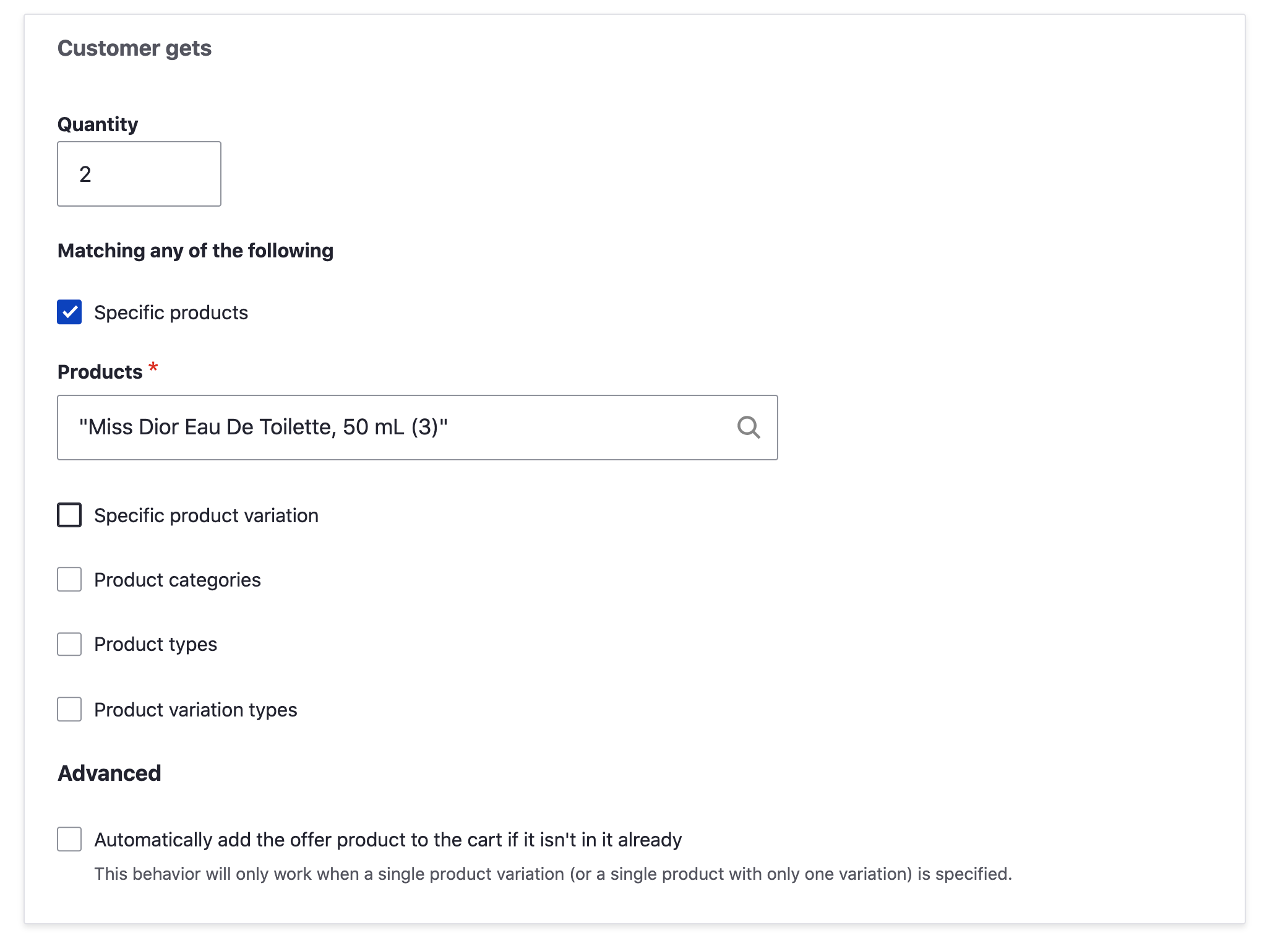Image resolution: width=1288 pixels, height=938 pixels.
Task: Click the "Specific products" label text
Action: pos(171,313)
